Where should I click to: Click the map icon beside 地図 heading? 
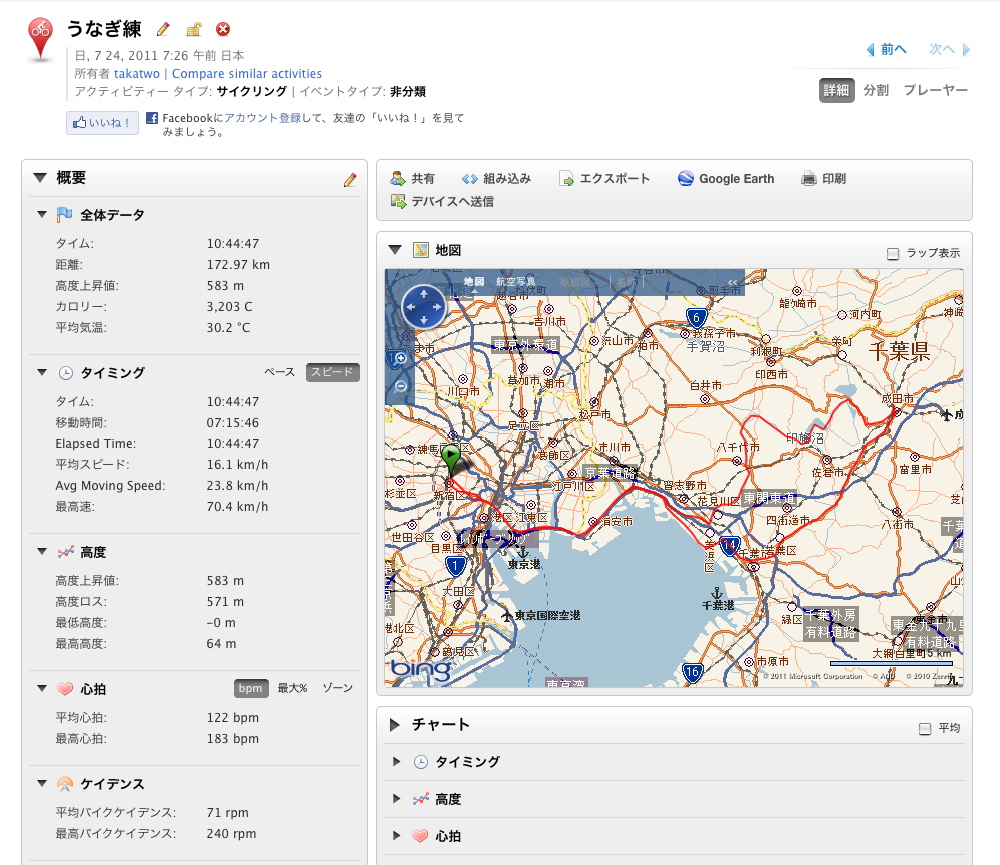coord(421,250)
